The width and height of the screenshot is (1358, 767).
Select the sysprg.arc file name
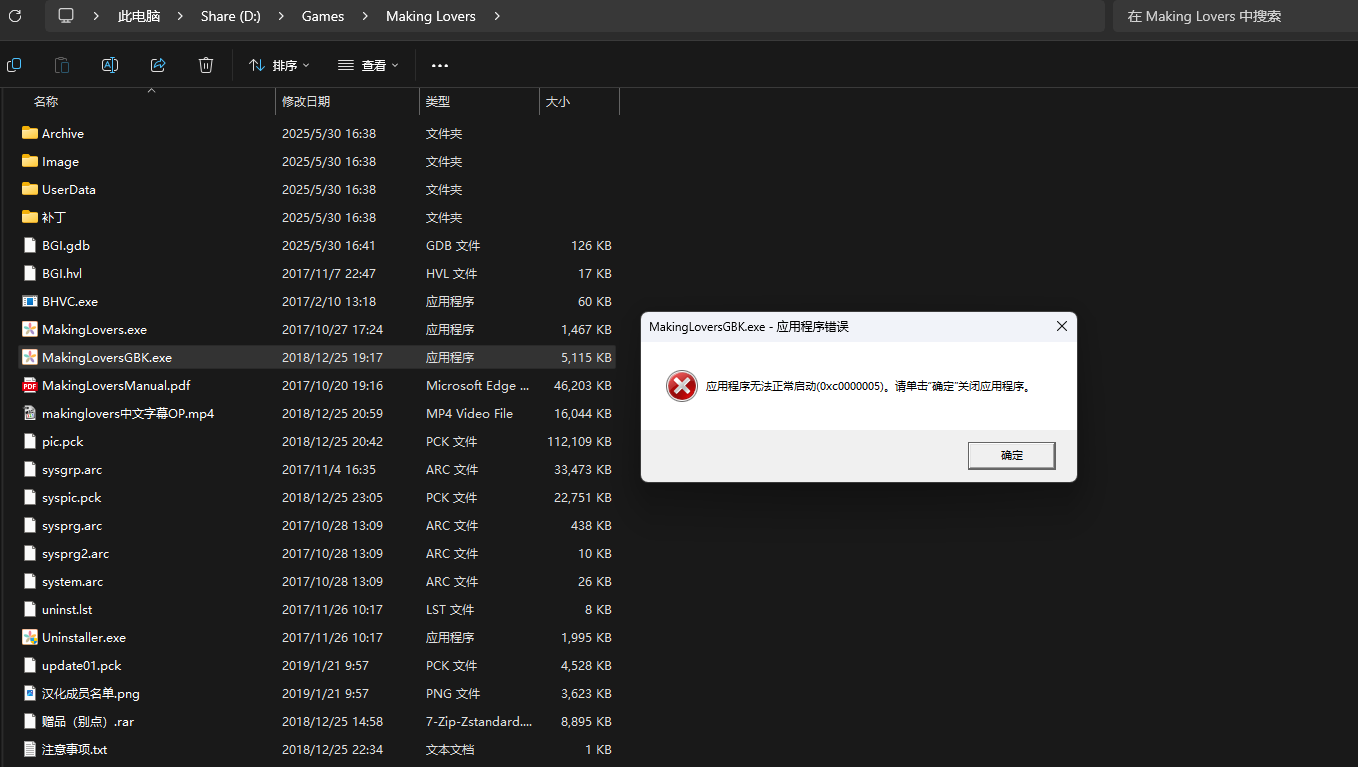tap(72, 525)
